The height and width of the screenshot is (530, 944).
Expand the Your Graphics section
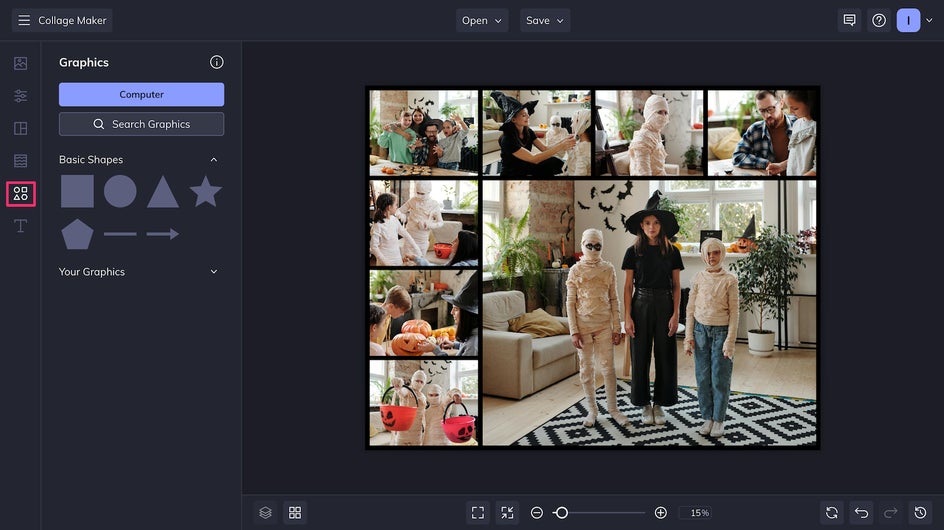click(x=214, y=272)
